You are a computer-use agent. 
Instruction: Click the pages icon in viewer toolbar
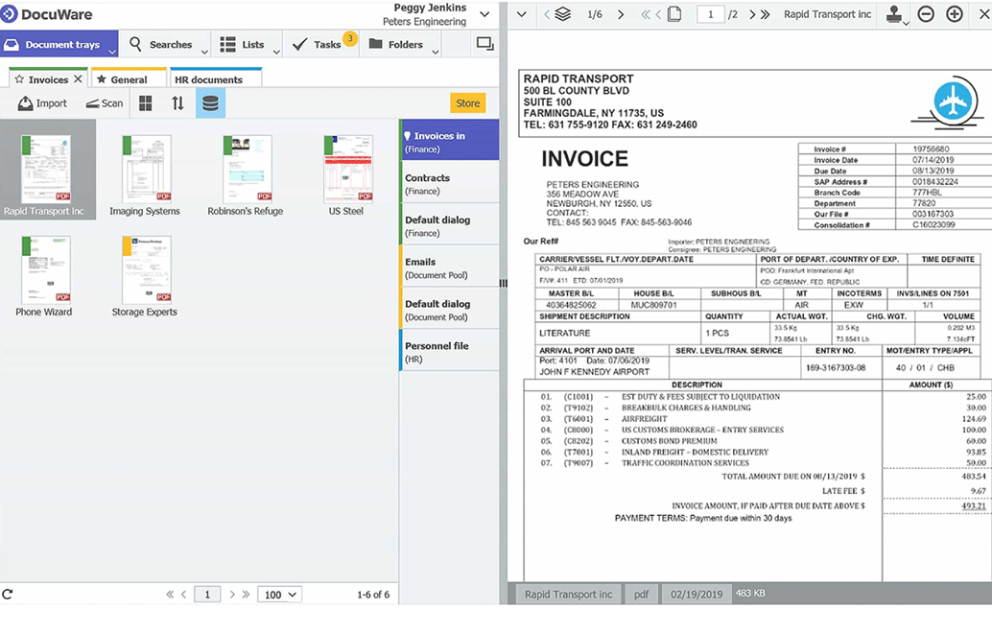[674, 14]
